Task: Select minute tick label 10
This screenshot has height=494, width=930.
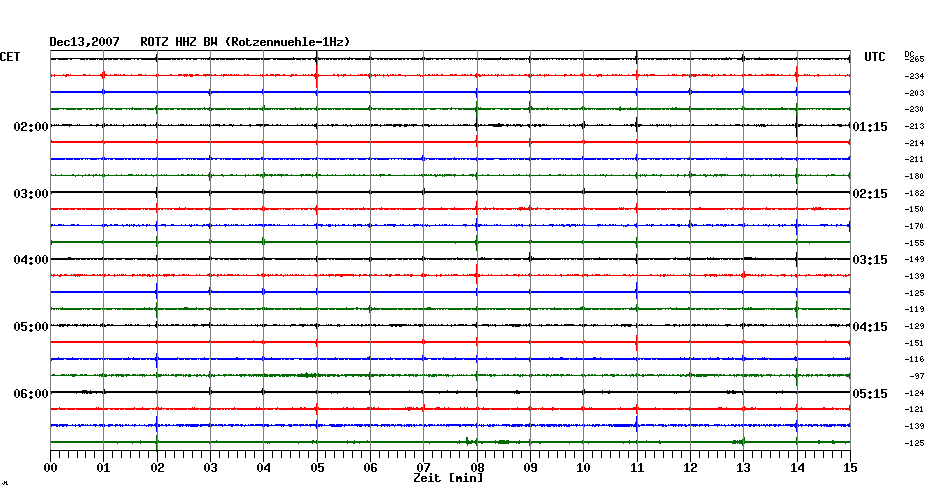Action: pyautogui.click(x=584, y=468)
